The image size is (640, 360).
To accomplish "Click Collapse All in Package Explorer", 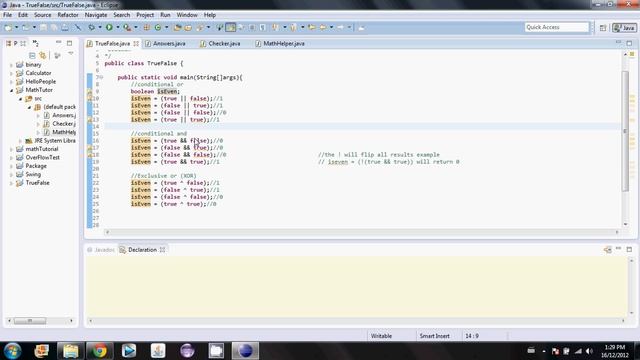I will pos(32,55).
